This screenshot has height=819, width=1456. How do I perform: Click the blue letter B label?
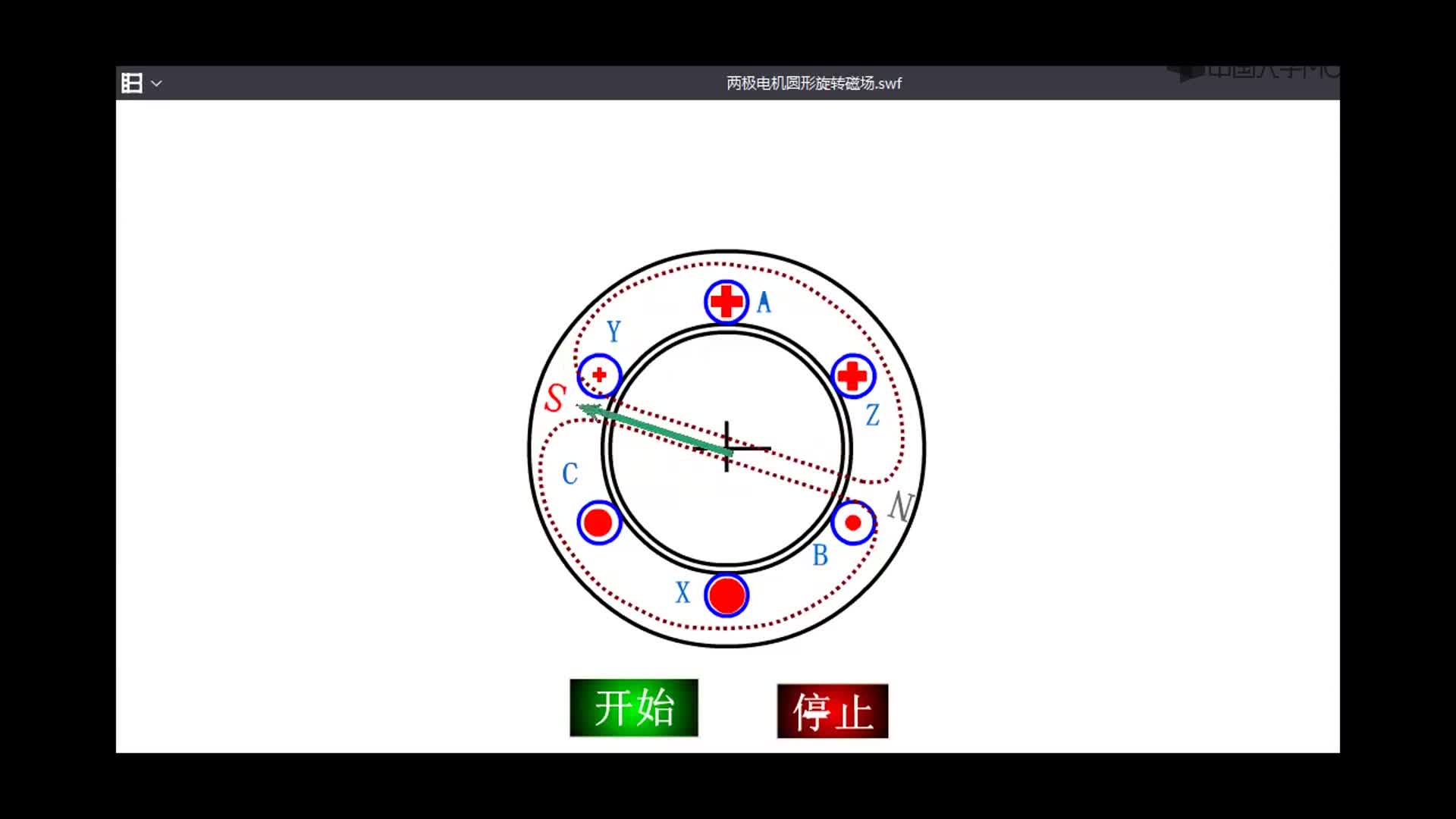(x=821, y=556)
